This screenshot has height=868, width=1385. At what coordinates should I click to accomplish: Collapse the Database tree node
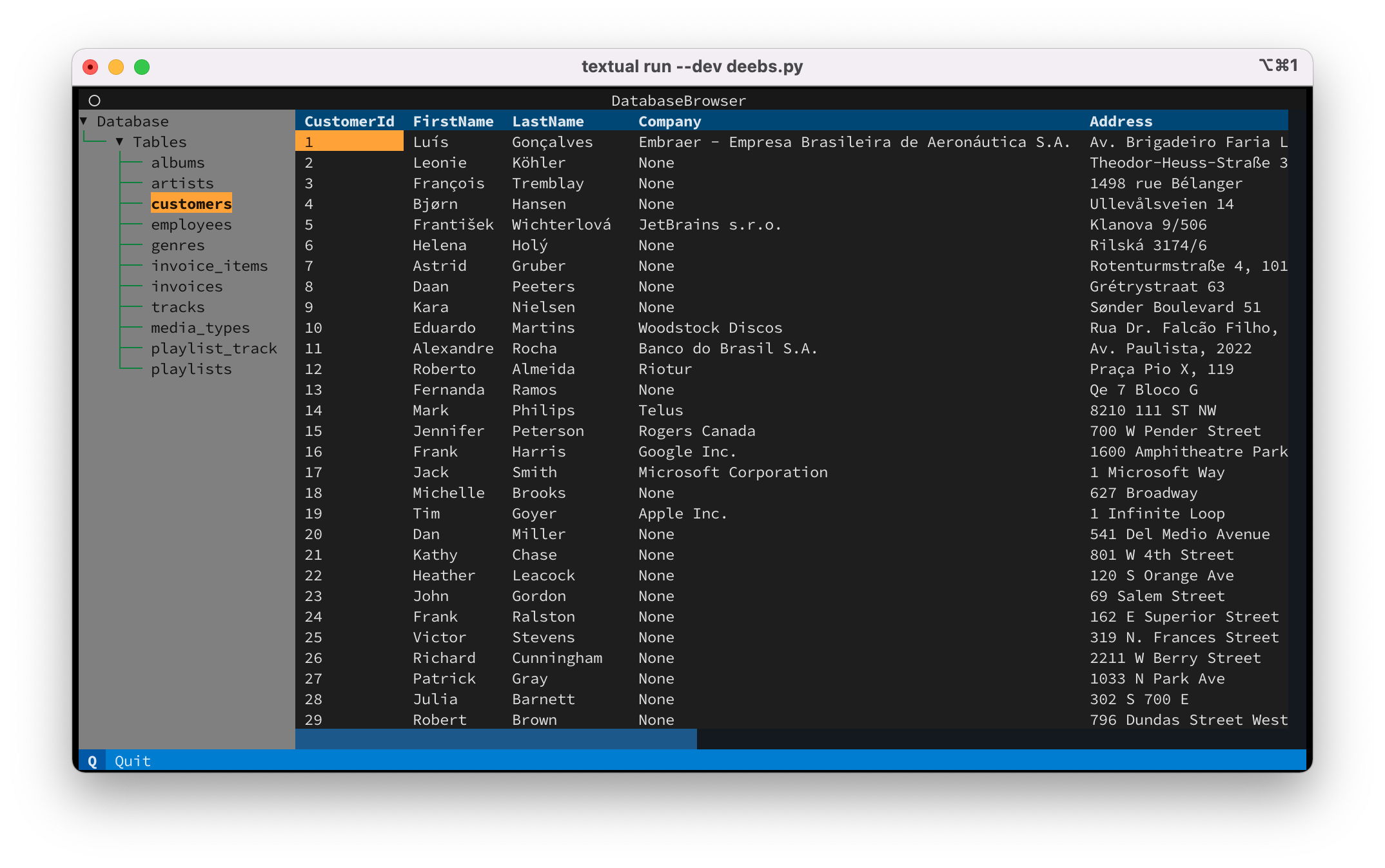coord(84,121)
